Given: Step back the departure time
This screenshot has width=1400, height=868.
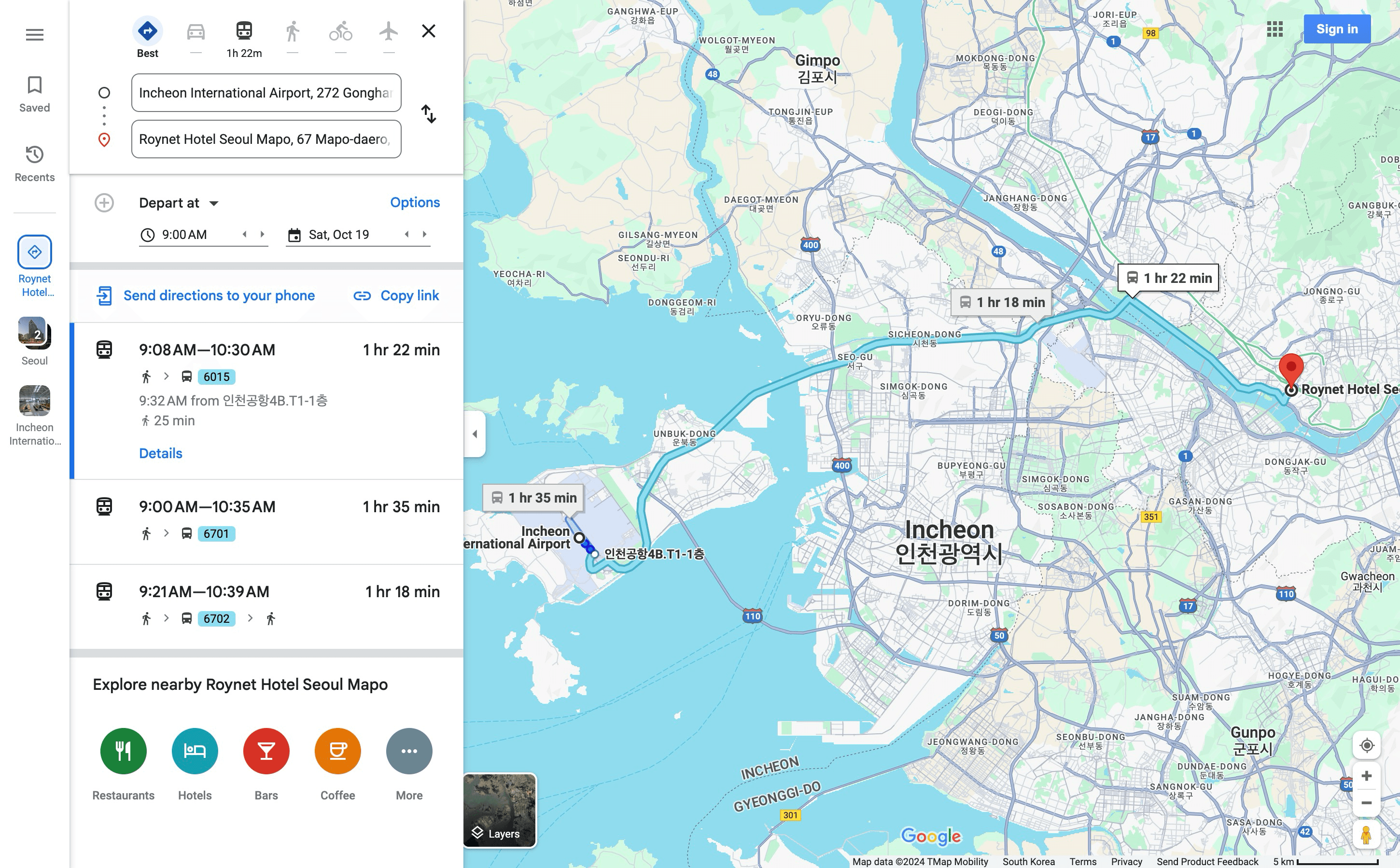Looking at the screenshot, I should [246, 234].
